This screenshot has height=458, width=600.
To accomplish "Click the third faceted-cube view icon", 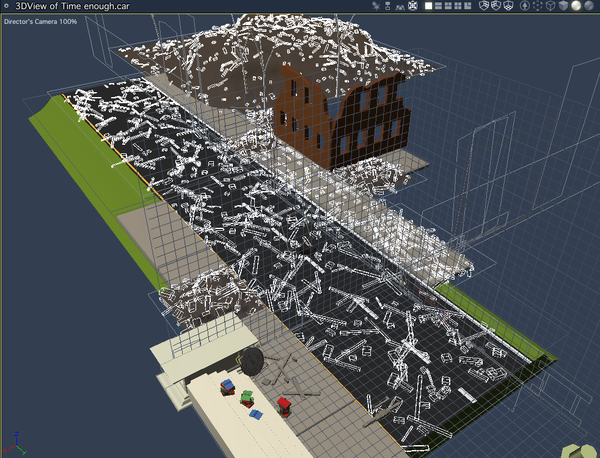I will coord(508,6).
